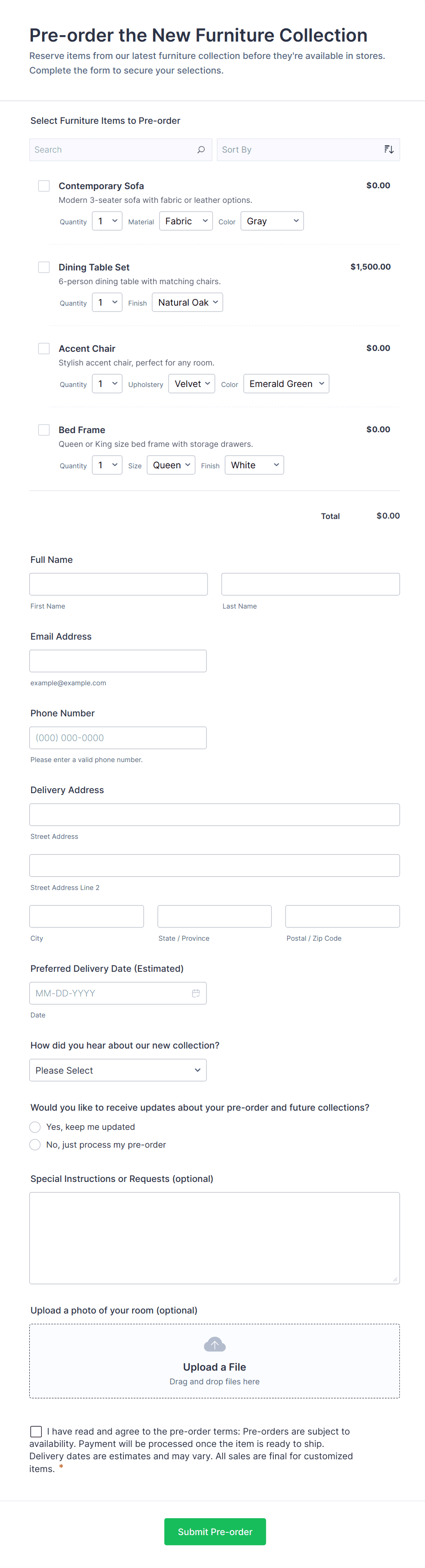The image size is (425, 1568).
Task: Focus the Email Address text box
Action: [x=117, y=661]
